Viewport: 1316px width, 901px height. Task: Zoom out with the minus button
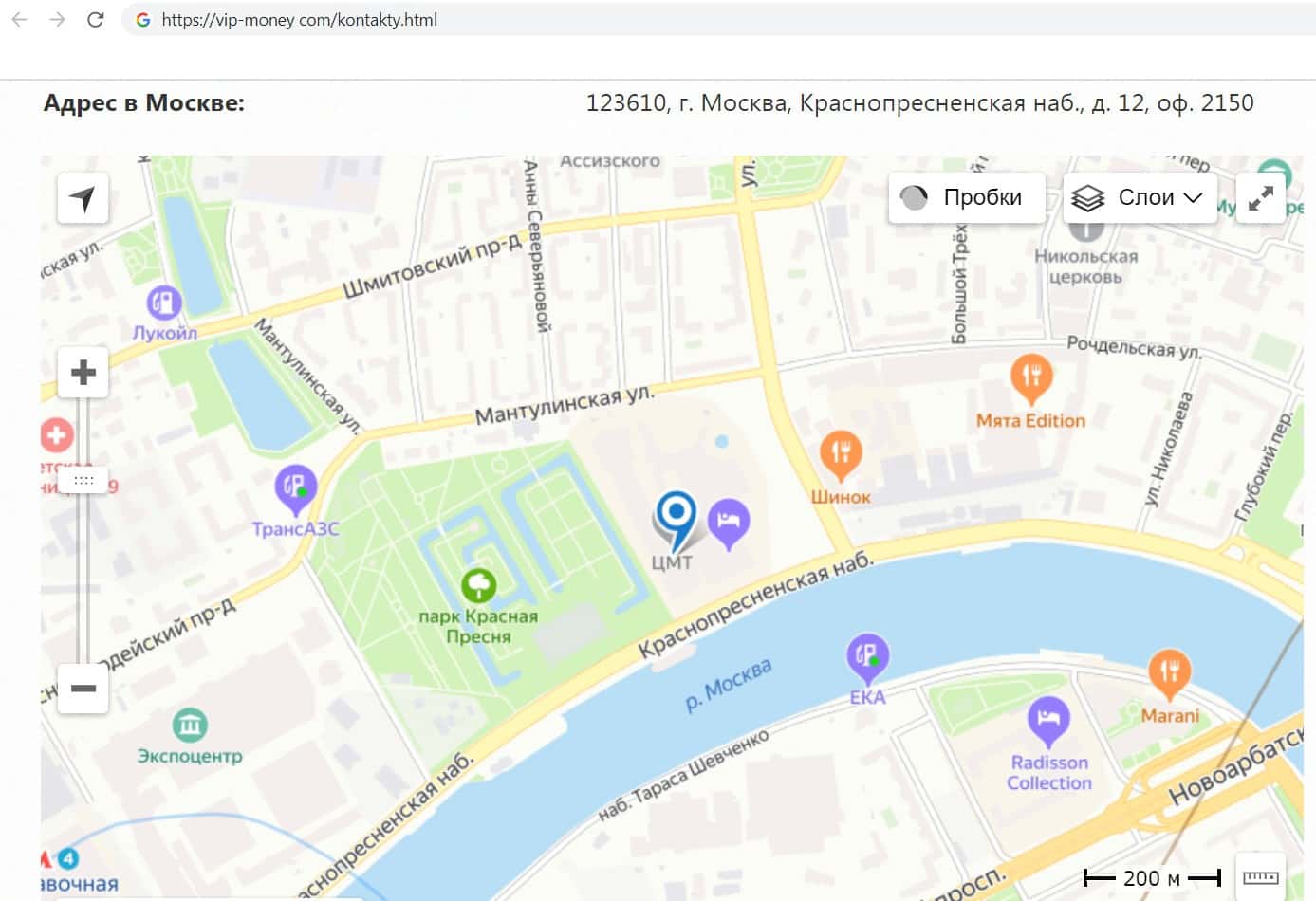tap(83, 688)
